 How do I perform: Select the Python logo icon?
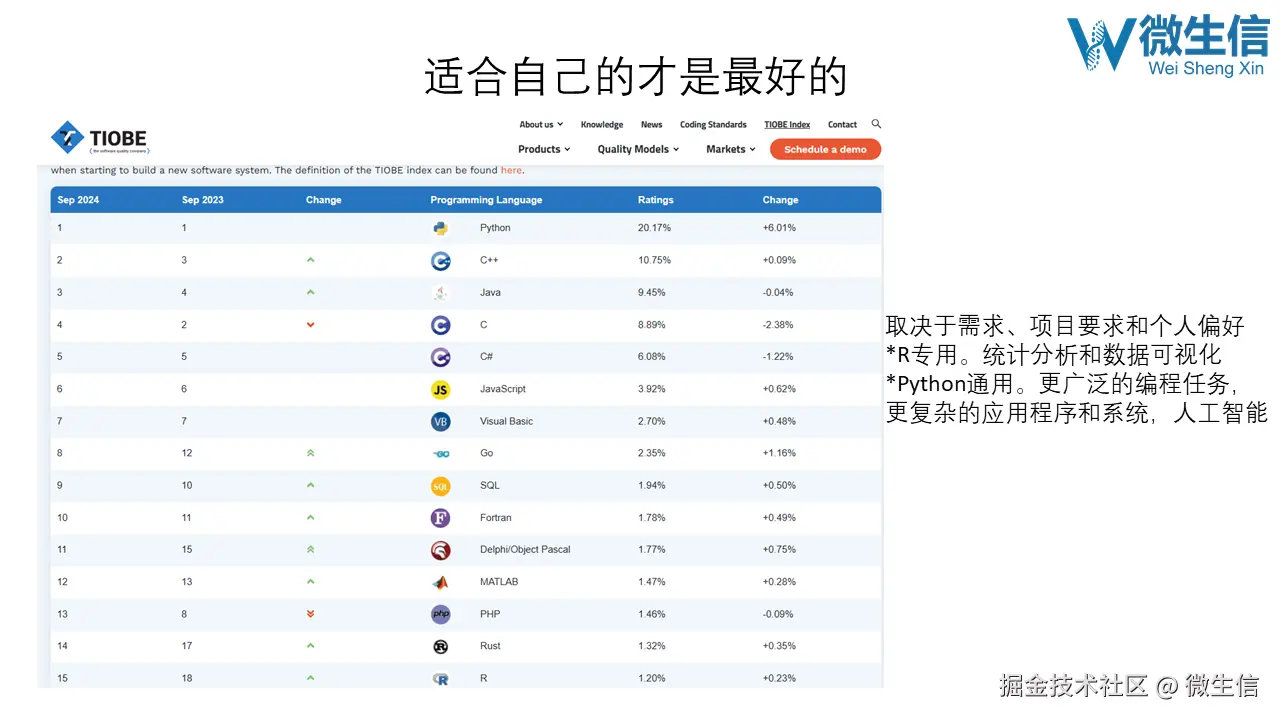click(x=440, y=228)
